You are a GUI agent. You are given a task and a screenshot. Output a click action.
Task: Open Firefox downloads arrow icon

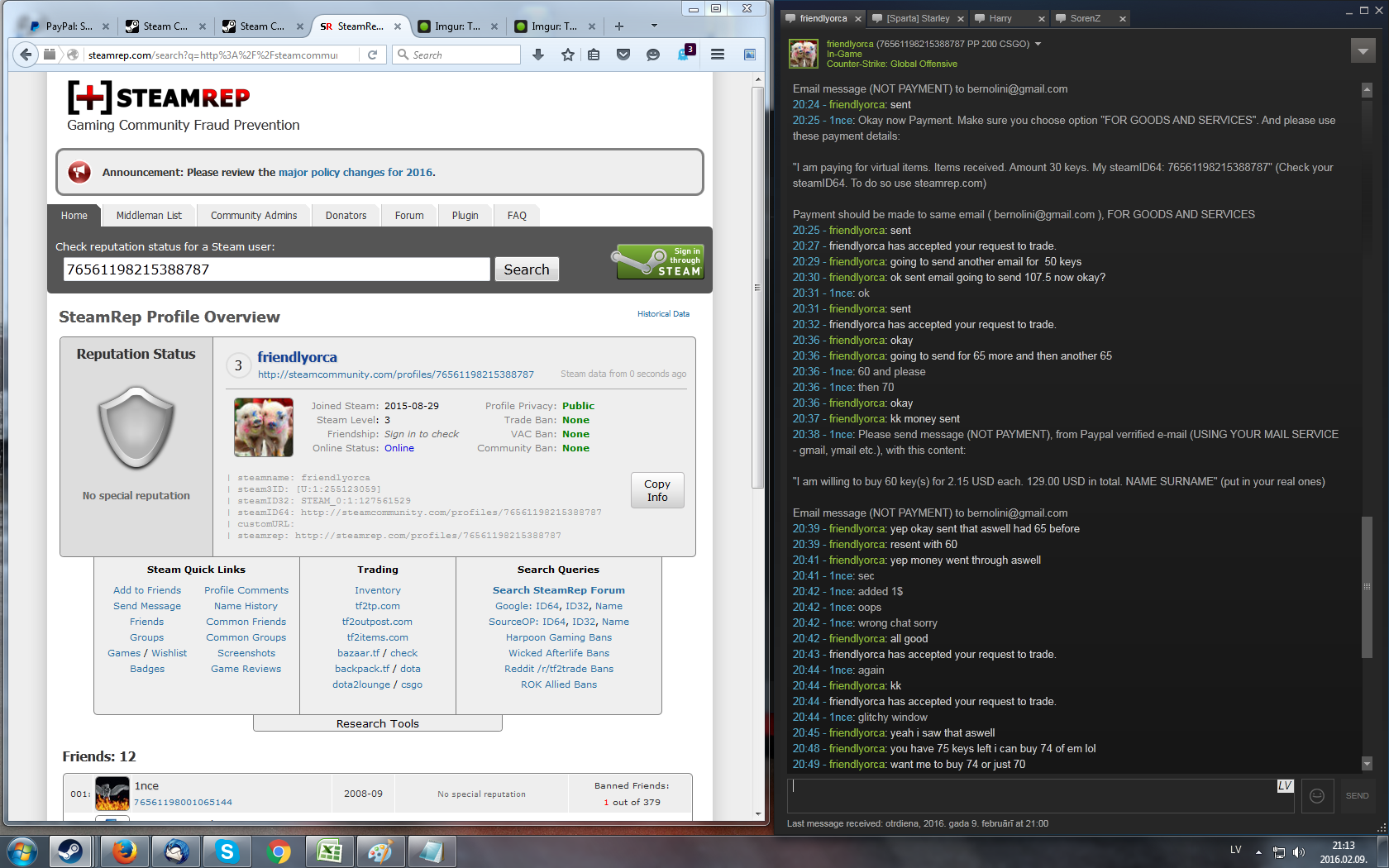538,55
